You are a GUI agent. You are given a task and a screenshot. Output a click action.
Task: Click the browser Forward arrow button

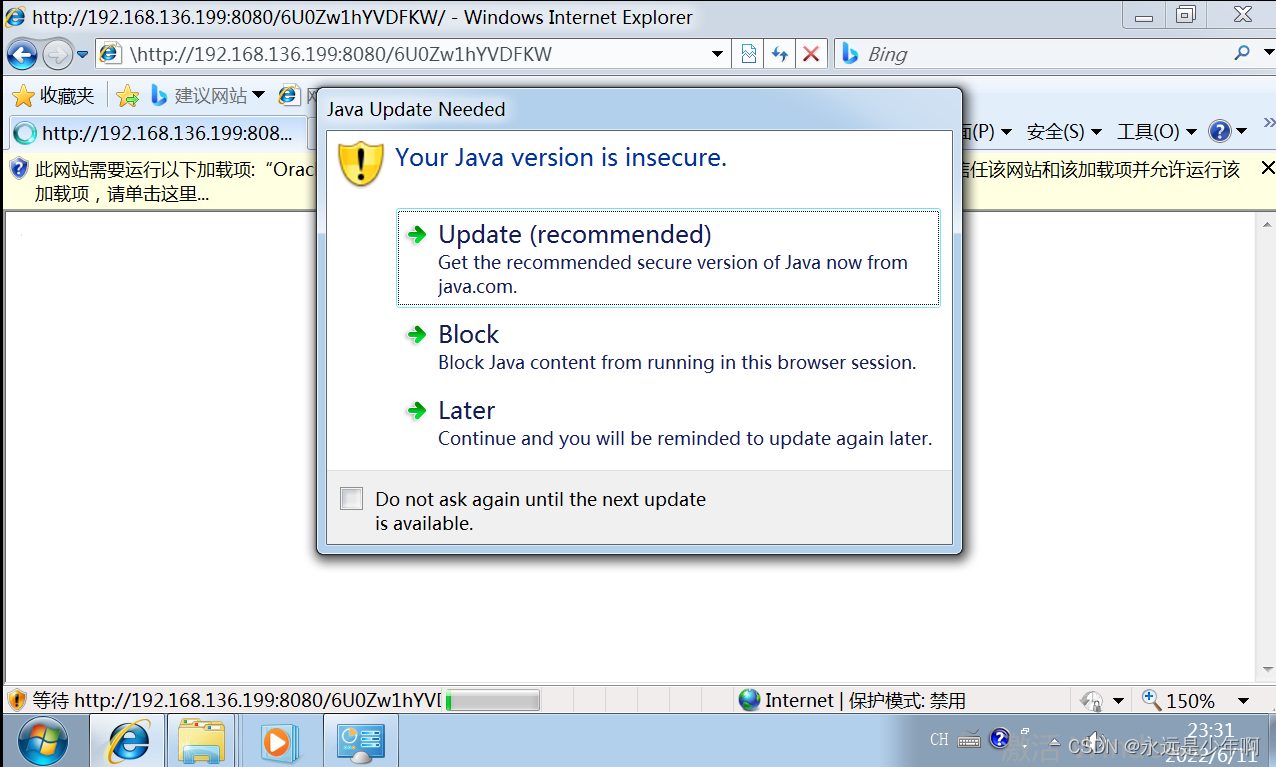(x=57, y=54)
